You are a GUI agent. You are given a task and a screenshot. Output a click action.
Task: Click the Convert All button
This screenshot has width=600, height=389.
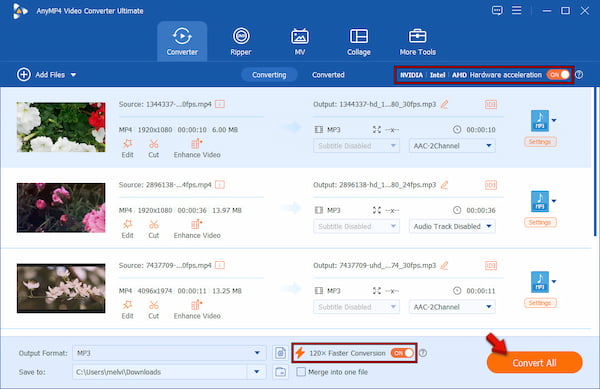click(x=534, y=363)
